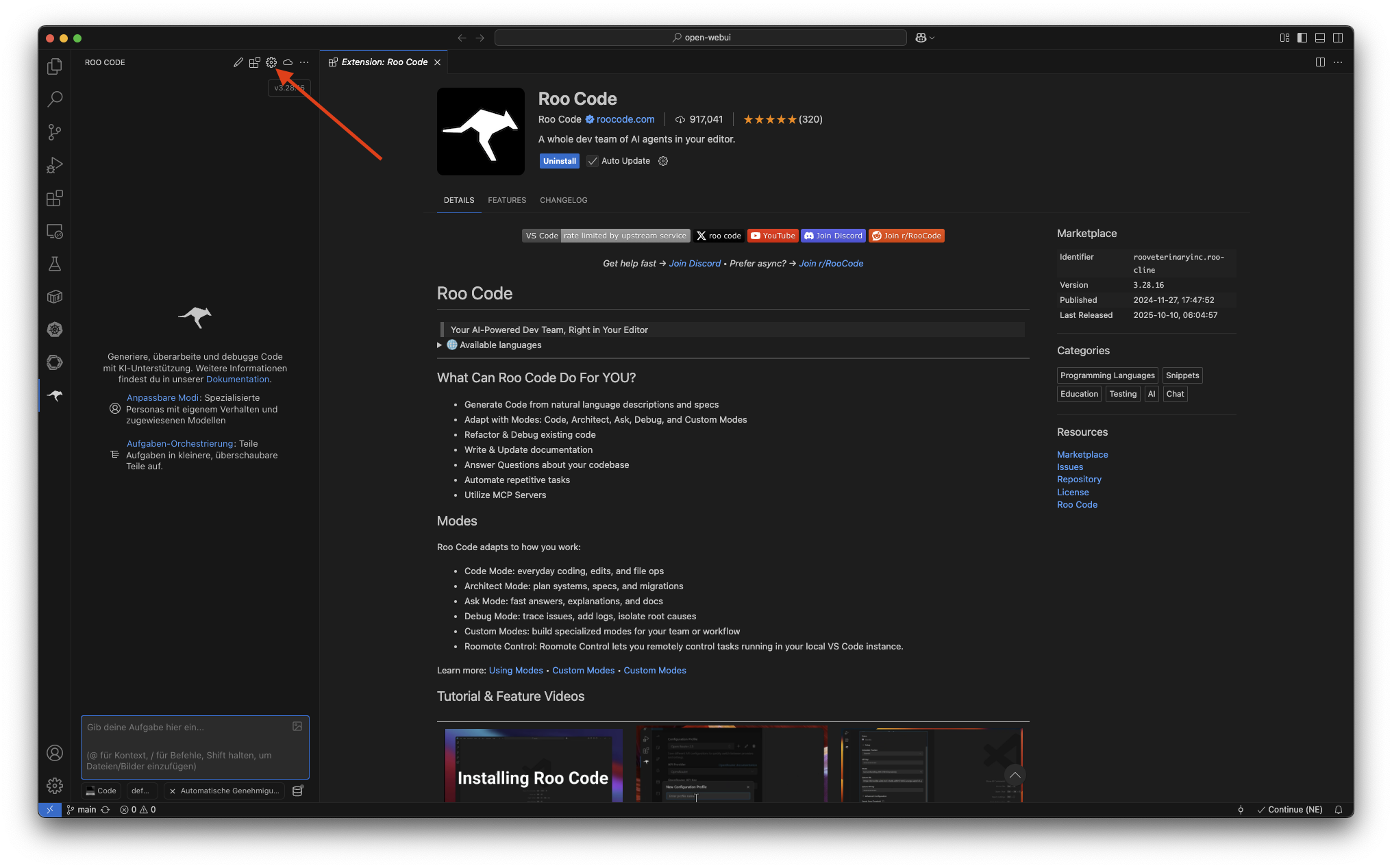Viewport: 1392px width, 868px height.
Task: Go back with the title bar left arrow
Action: [462, 38]
